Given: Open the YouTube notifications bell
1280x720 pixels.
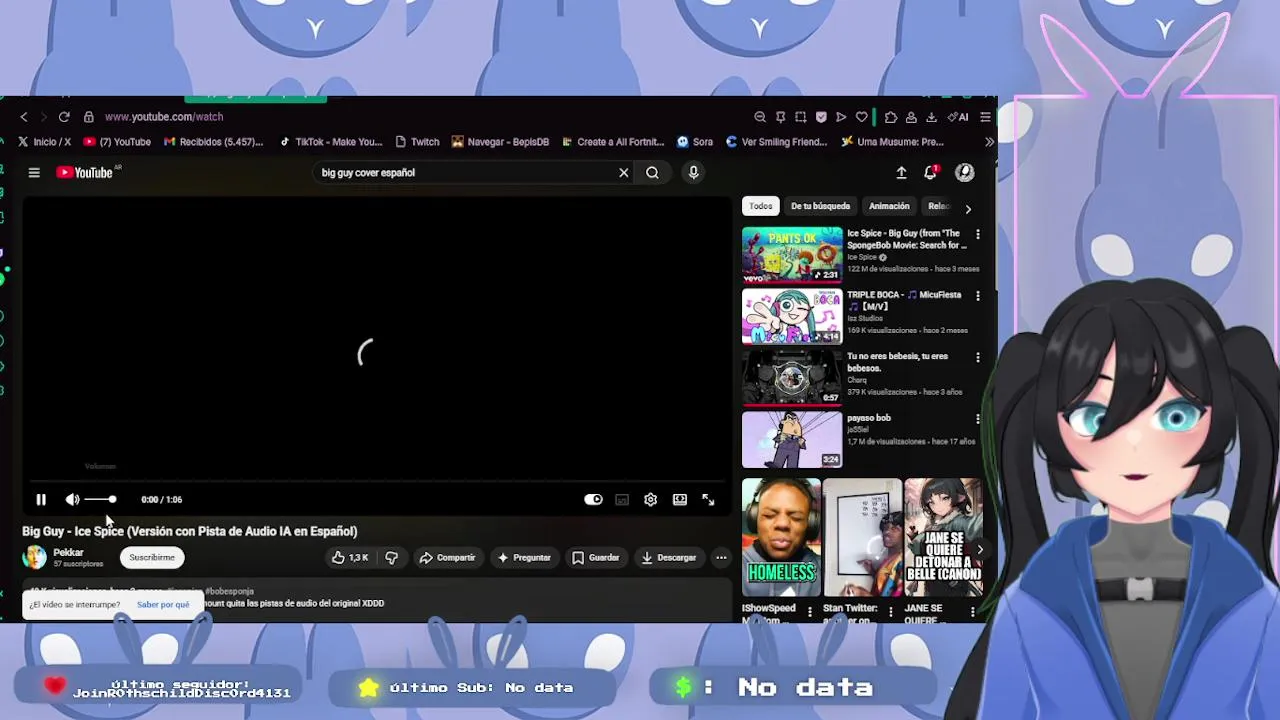Looking at the screenshot, I should [x=931, y=172].
